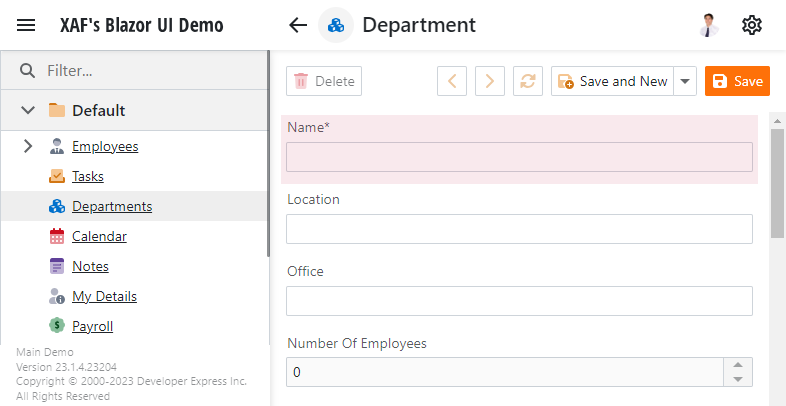Click the Tasks checkbox icon
This screenshot has width=786, height=406.
57,176
